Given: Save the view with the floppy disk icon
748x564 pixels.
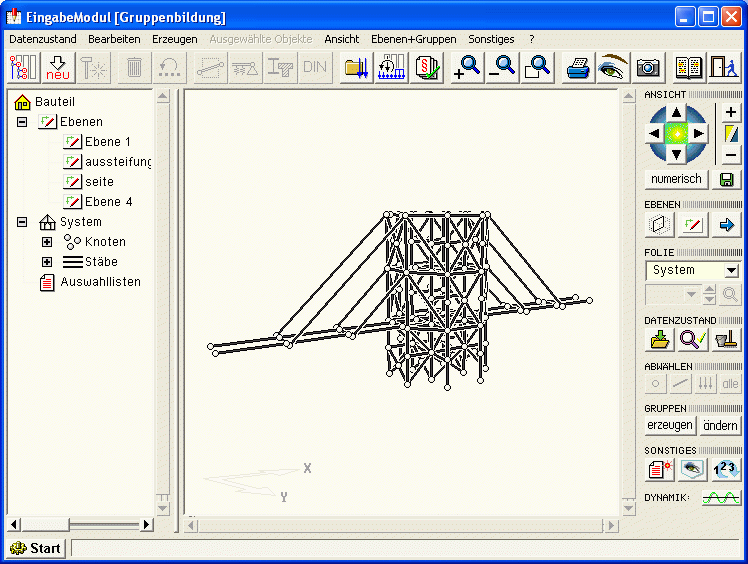Looking at the screenshot, I should (x=727, y=179).
